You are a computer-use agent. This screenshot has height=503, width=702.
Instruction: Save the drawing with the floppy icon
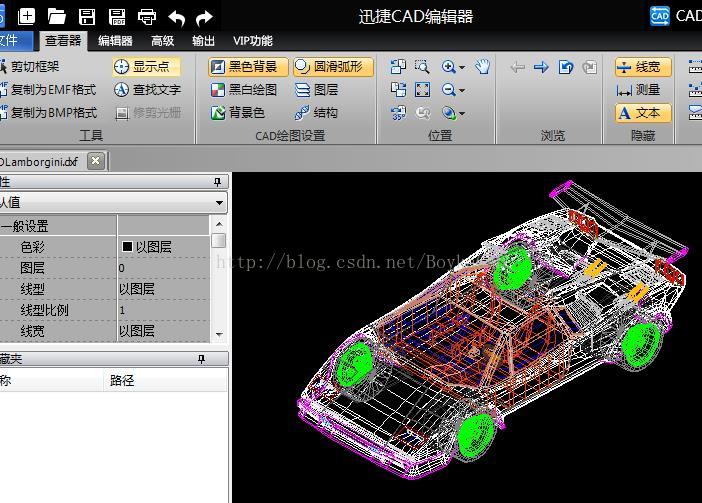(87, 17)
